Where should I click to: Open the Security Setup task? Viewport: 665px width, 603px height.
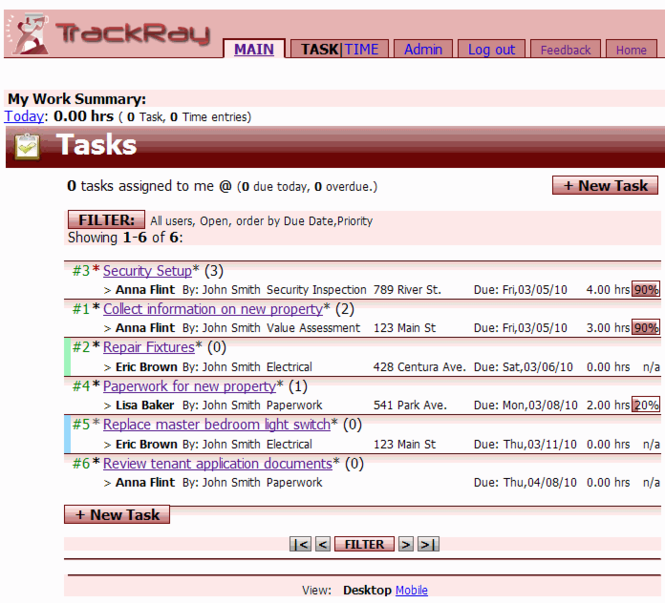pyautogui.click(x=147, y=271)
